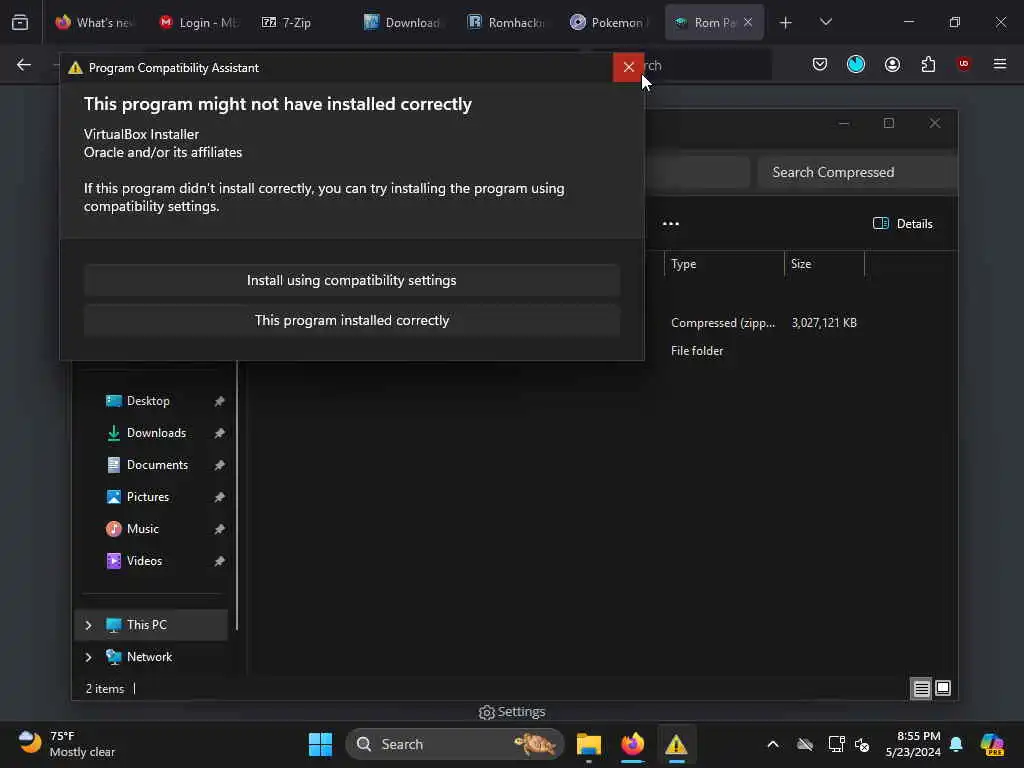Unpin Videos using its pin icon
The width and height of the screenshot is (1024, 768).
(x=219, y=561)
